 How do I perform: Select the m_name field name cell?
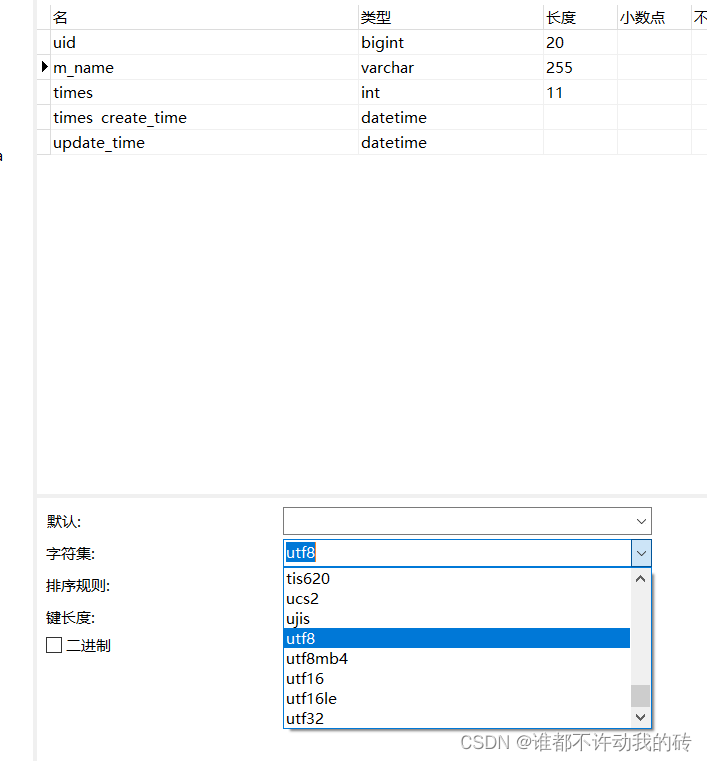[204, 67]
